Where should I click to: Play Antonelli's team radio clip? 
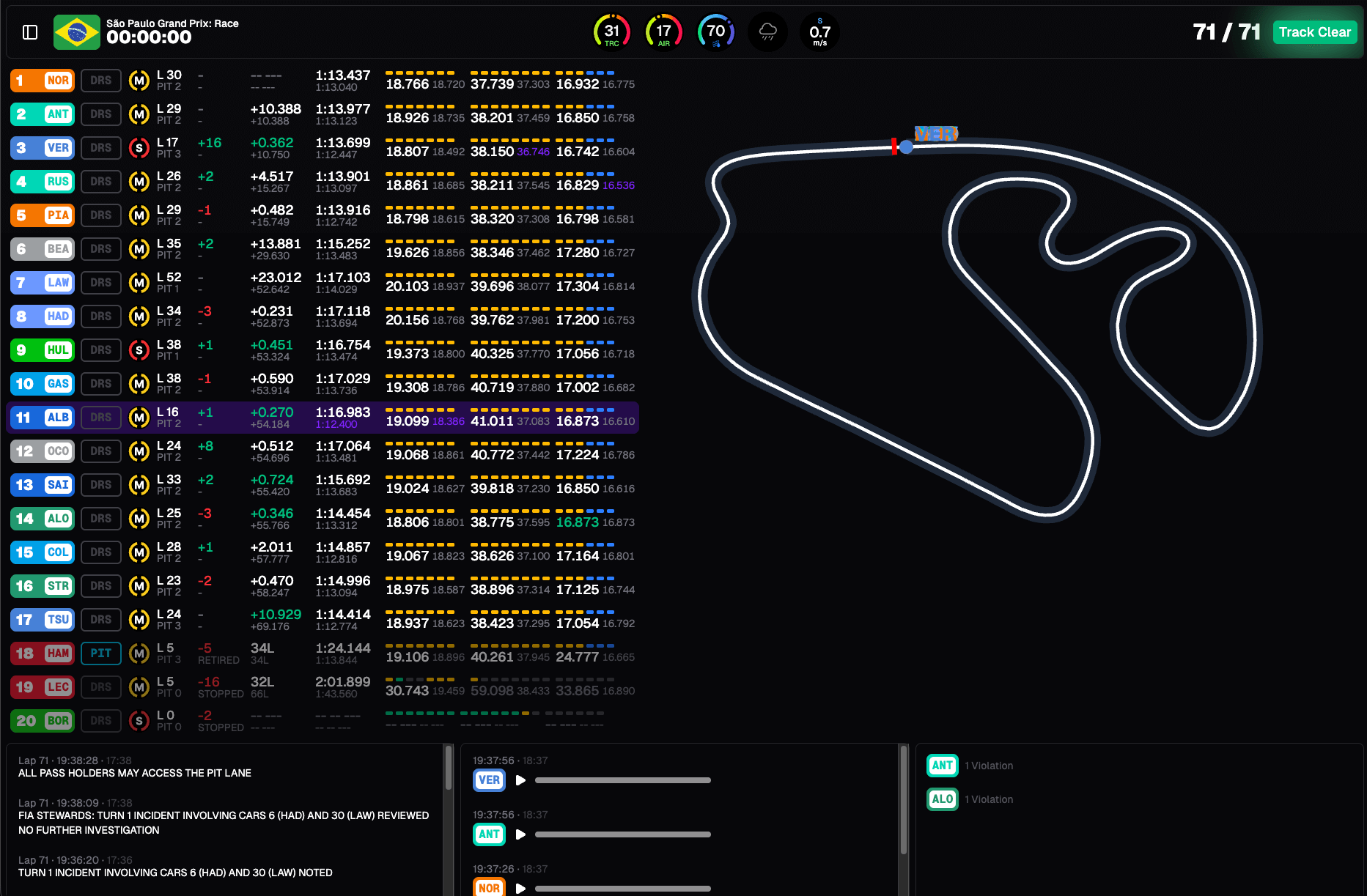coord(520,834)
